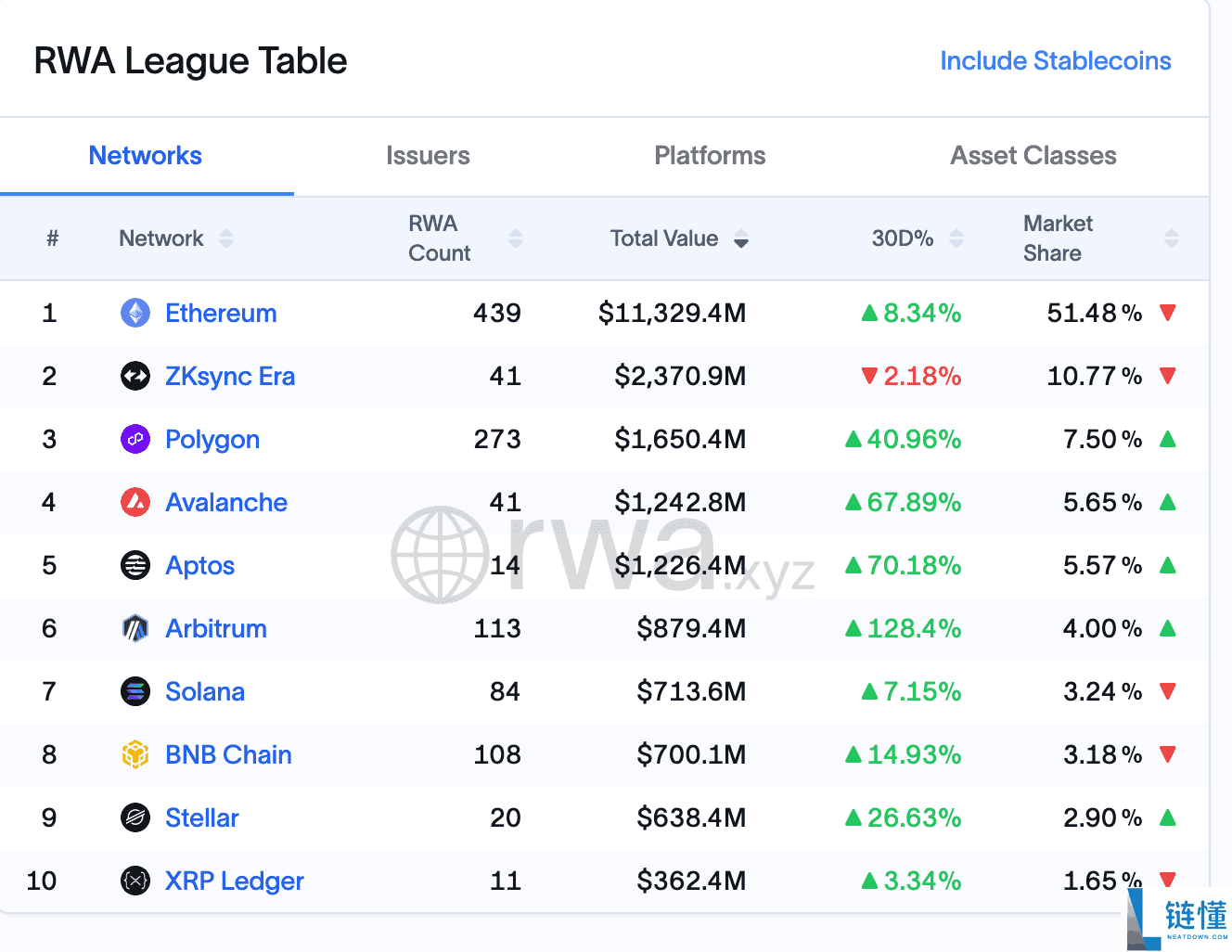Click Polygon RWA count 273
1232x952 pixels.
click(x=497, y=439)
